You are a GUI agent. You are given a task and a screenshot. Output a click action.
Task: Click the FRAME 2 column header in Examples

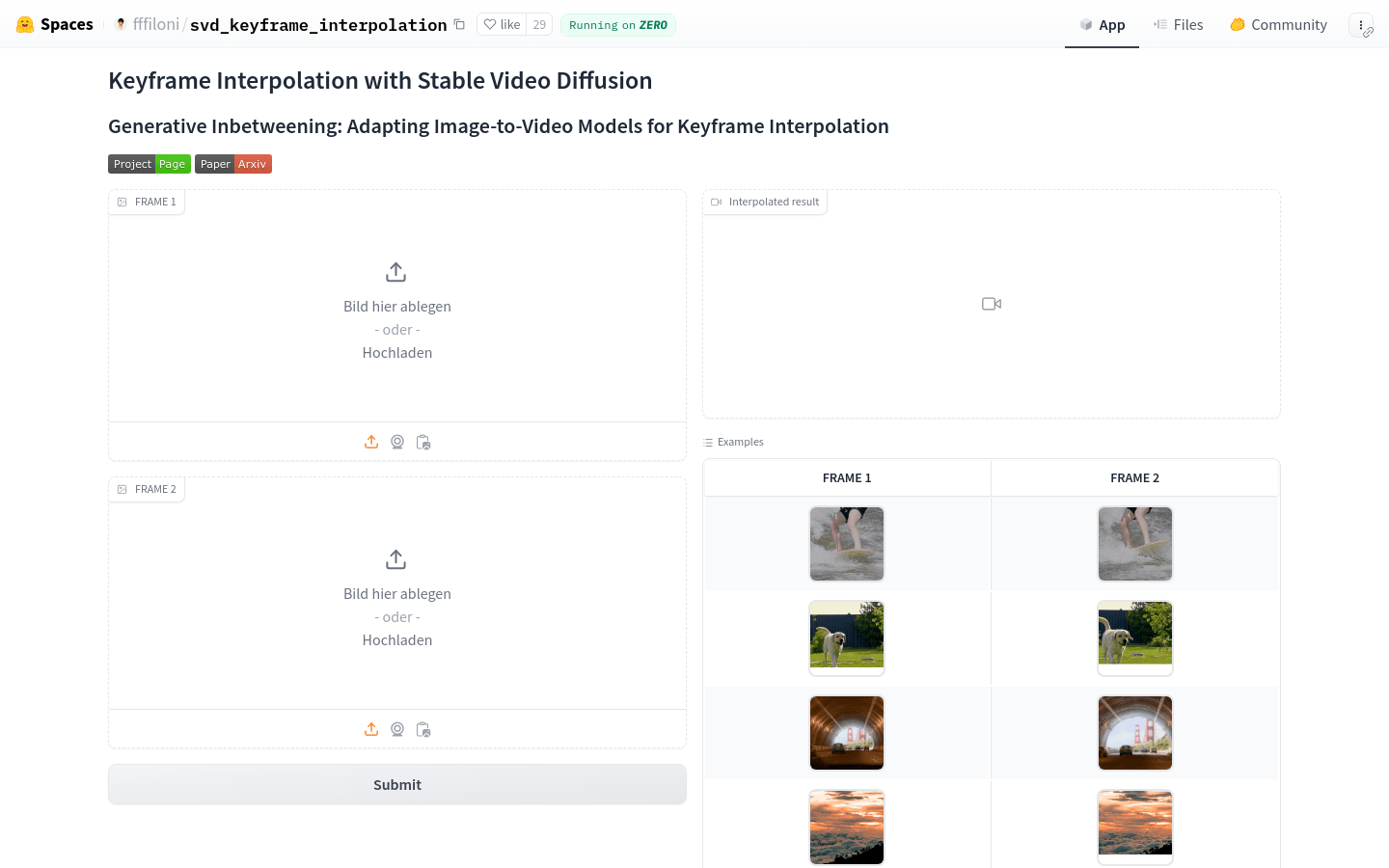pyautogui.click(x=1135, y=478)
